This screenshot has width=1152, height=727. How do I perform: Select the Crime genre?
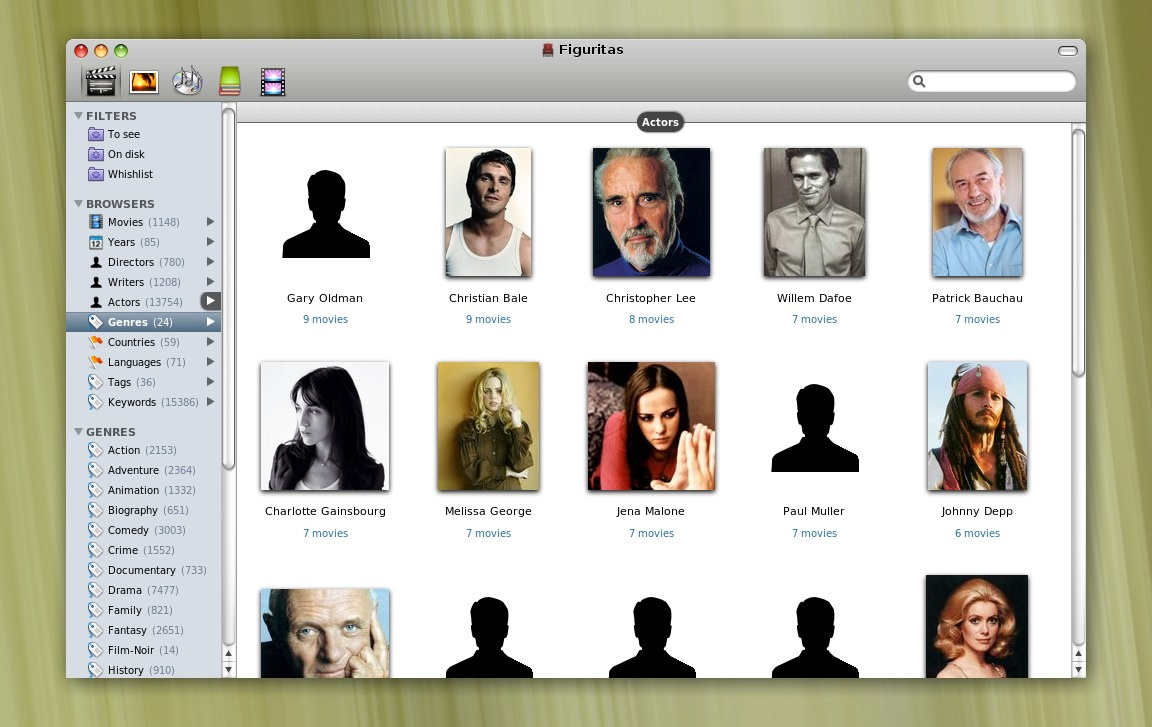pyautogui.click(x=132, y=550)
